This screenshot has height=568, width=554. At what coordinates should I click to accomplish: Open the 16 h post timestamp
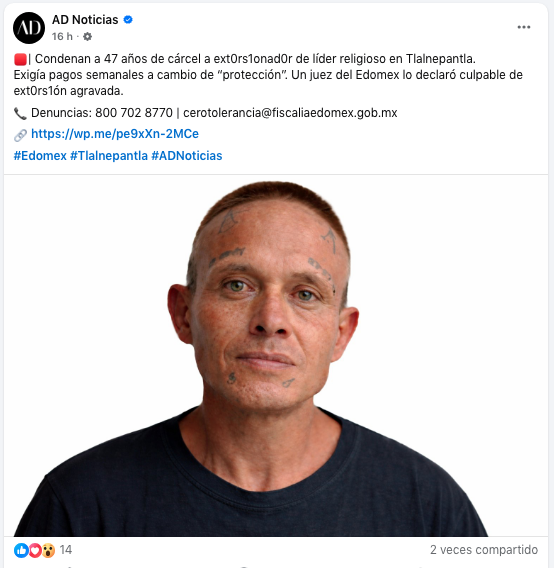tap(62, 37)
